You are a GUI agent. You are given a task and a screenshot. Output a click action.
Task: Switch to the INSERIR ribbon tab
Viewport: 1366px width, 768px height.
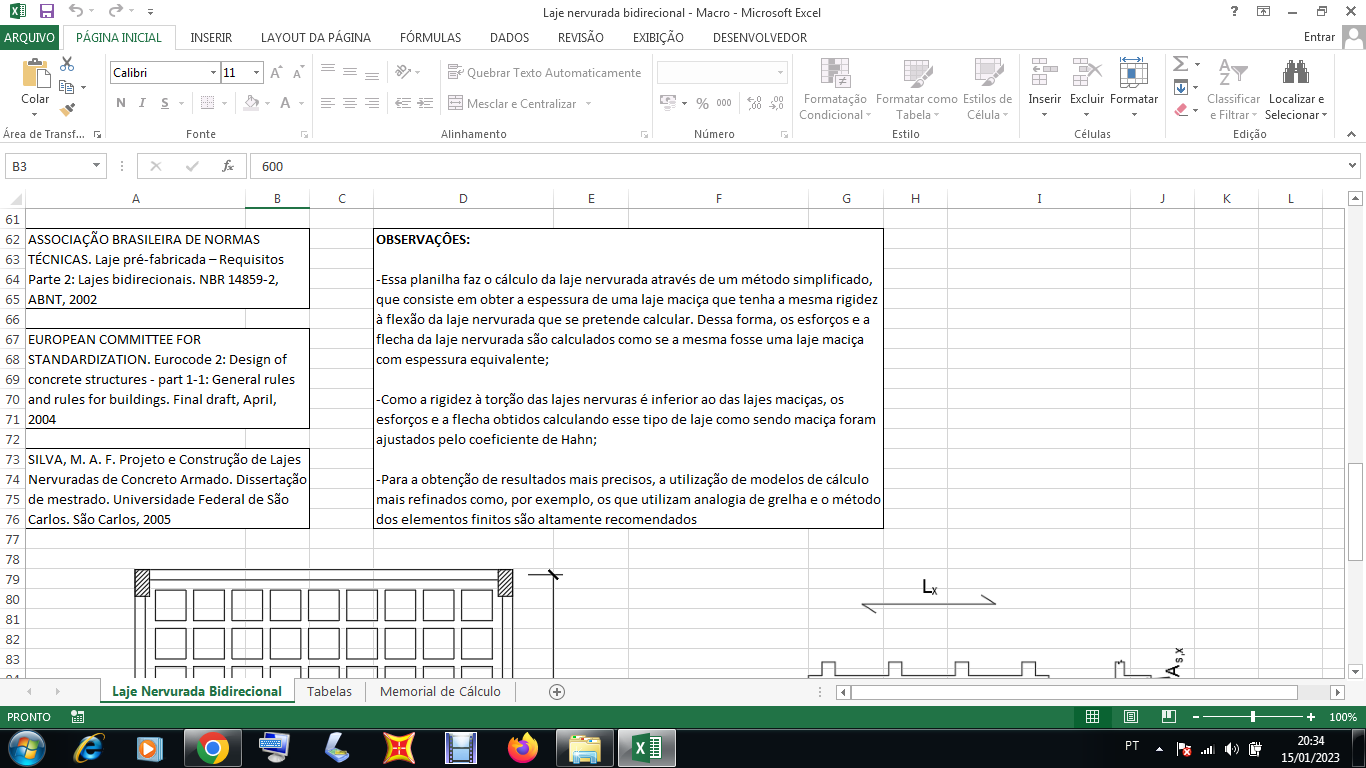coord(211,37)
